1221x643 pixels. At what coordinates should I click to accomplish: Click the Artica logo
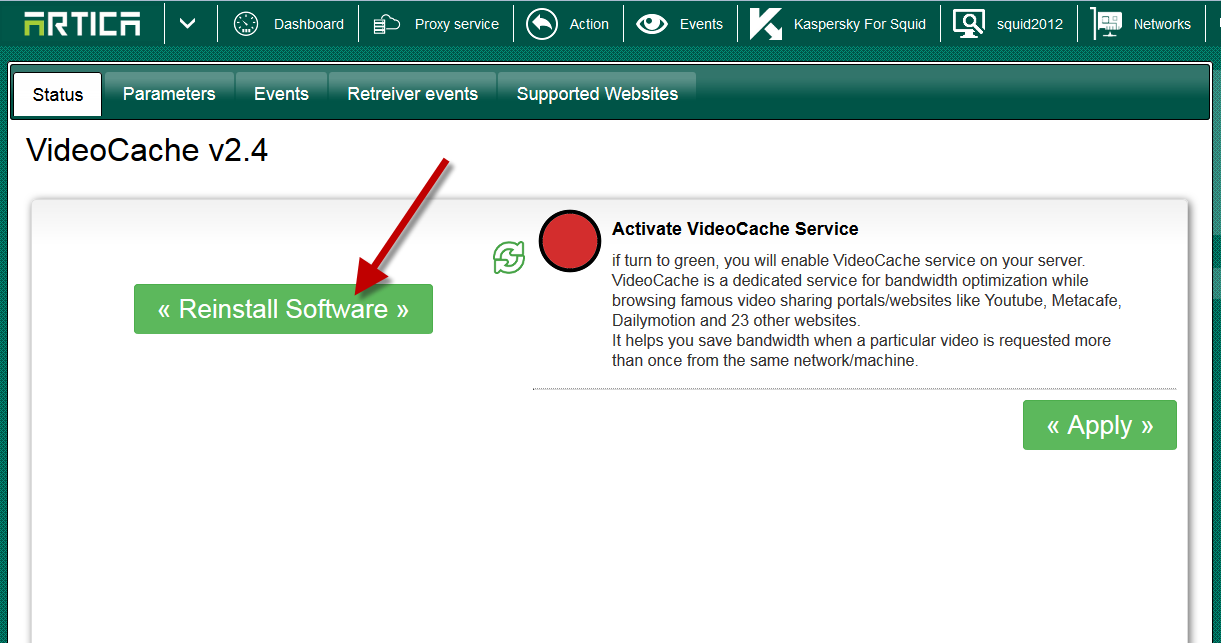point(82,24)
